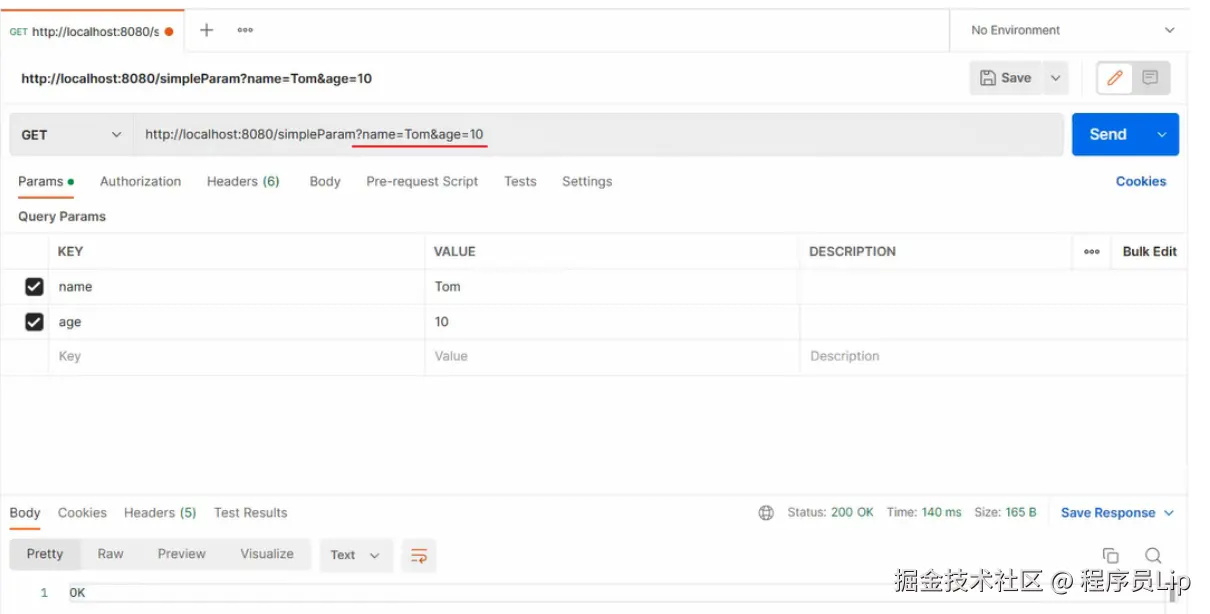Select the Preview view button
The height and width of the screenshot is (614, 1210).
[x=181, y=554]
